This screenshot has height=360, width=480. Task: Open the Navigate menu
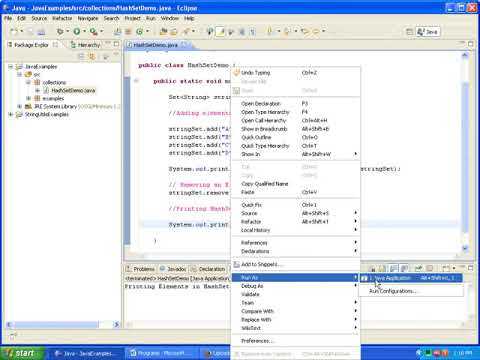88,18
